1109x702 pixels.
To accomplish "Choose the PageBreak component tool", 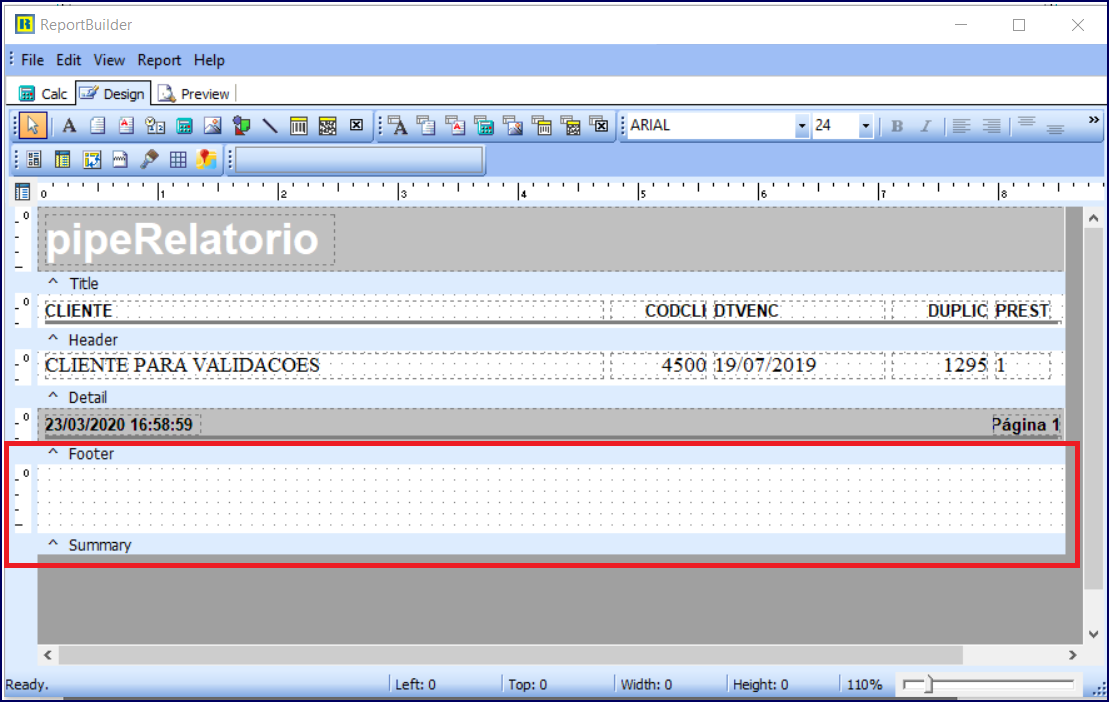I will click(x=120, y=160).
